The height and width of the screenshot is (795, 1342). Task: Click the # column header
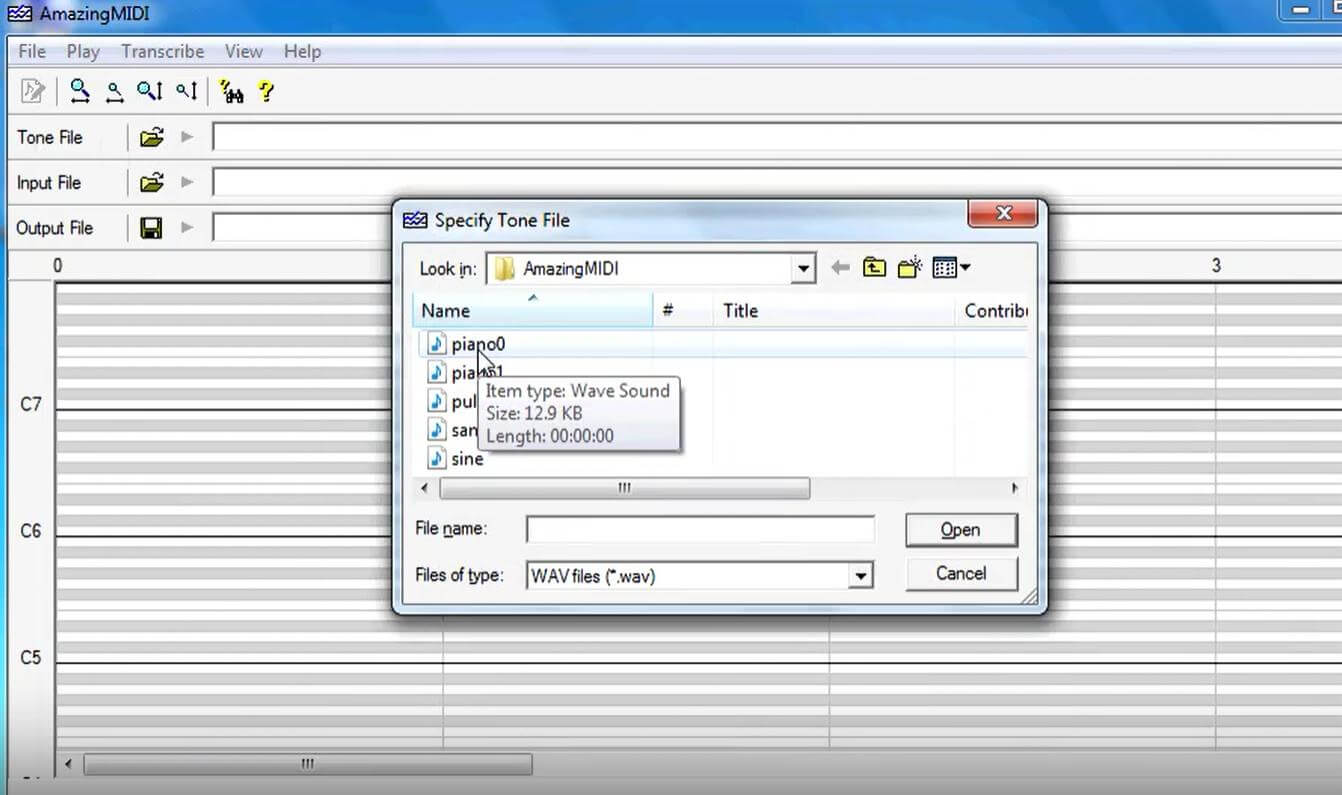(683, 311)
